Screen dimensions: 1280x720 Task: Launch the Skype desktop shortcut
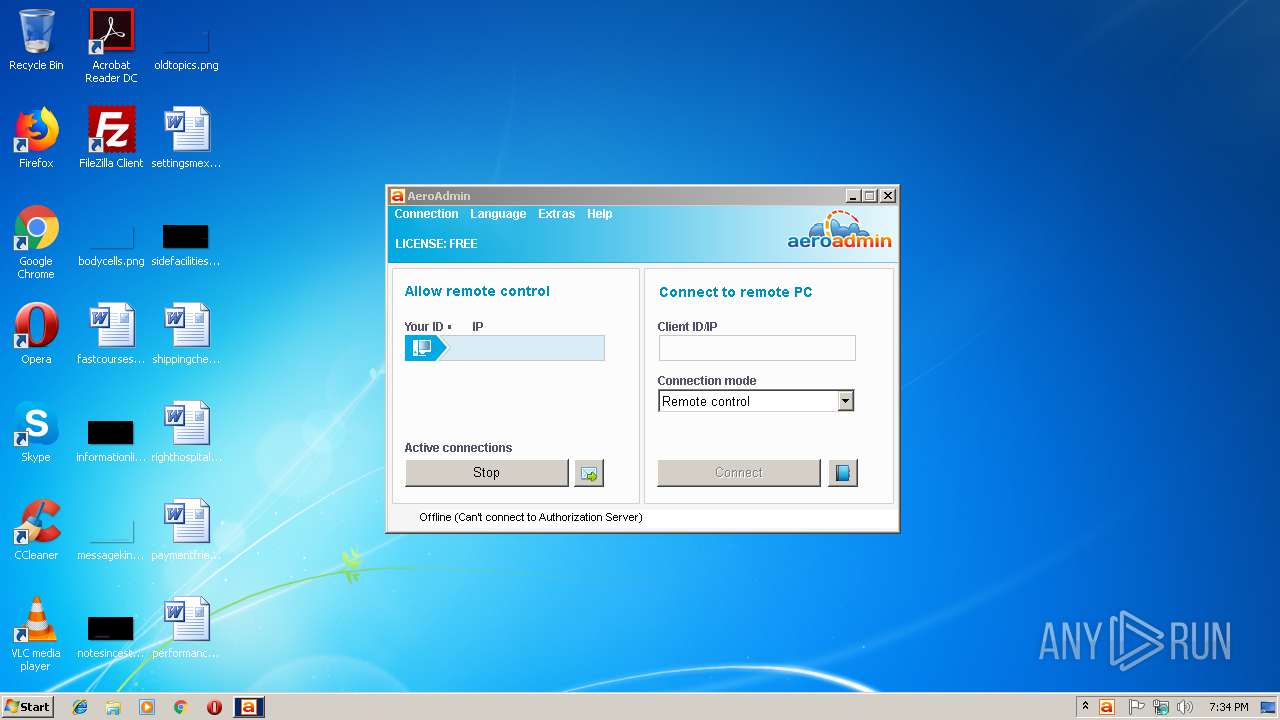tap(36, 432)
